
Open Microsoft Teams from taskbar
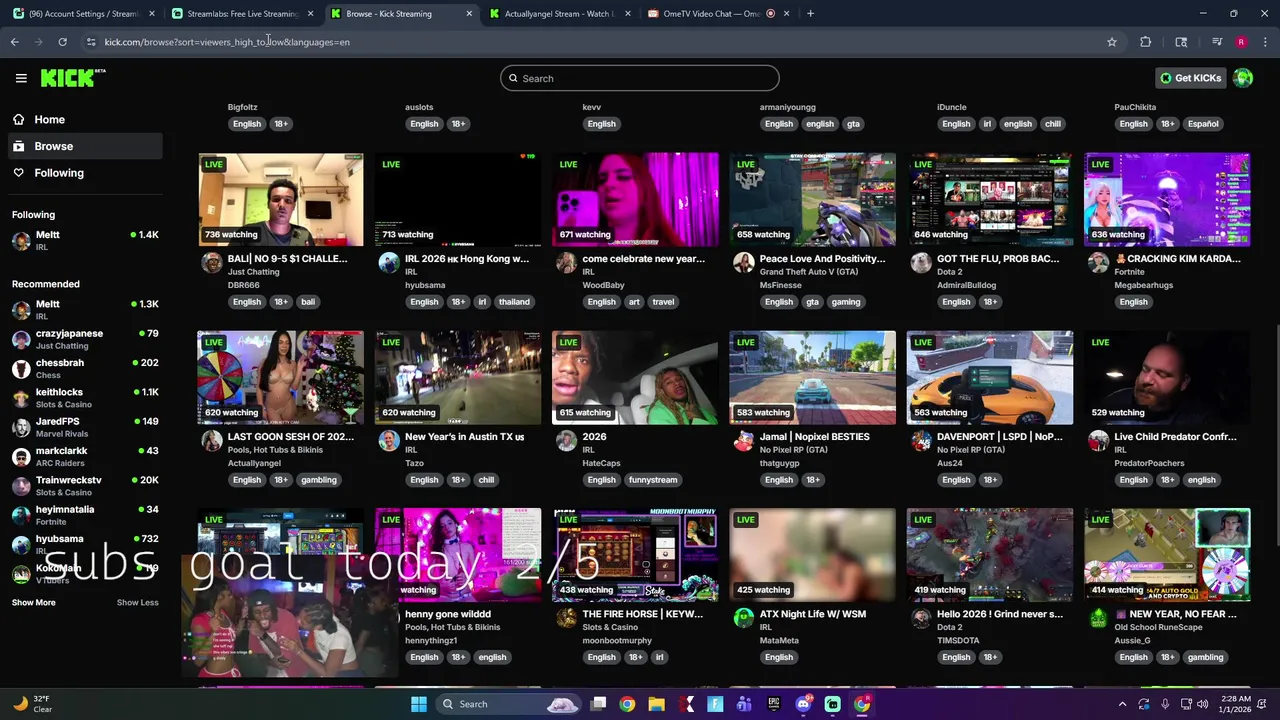point(744,704)
